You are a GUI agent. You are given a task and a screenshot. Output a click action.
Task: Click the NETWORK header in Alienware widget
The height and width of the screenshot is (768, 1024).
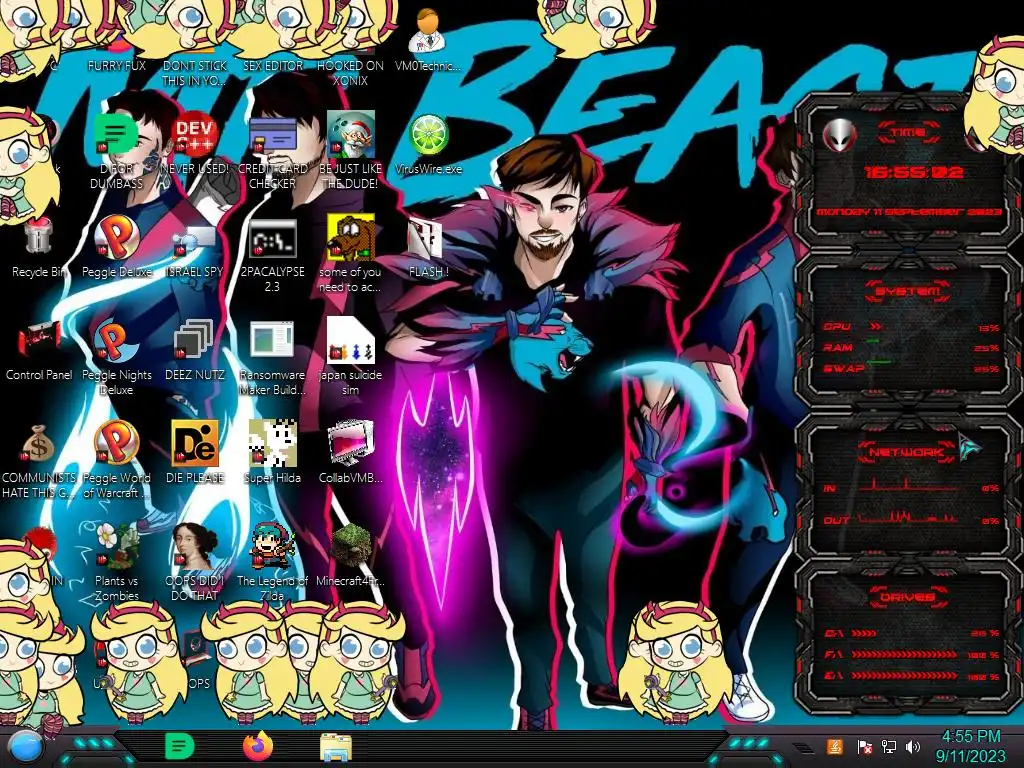tap(906, 452)
